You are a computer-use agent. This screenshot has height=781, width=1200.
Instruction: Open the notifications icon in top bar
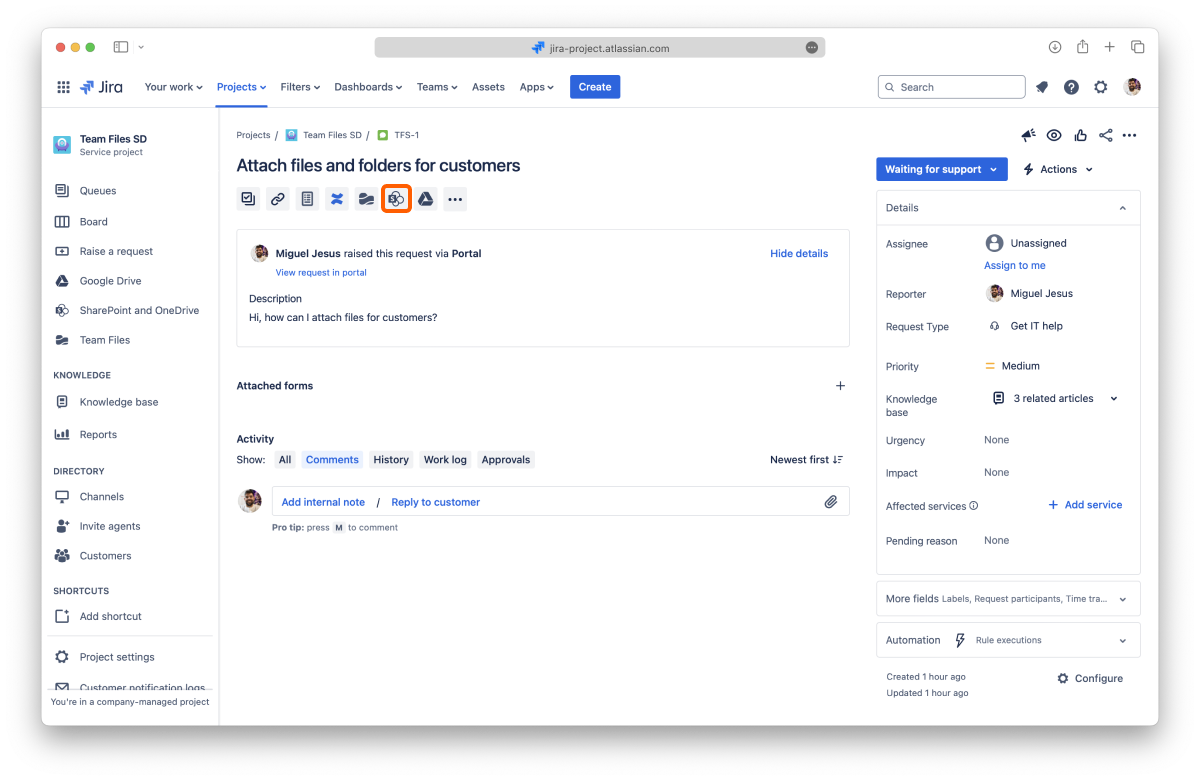pyautogui.click(x=1042, y=87)
